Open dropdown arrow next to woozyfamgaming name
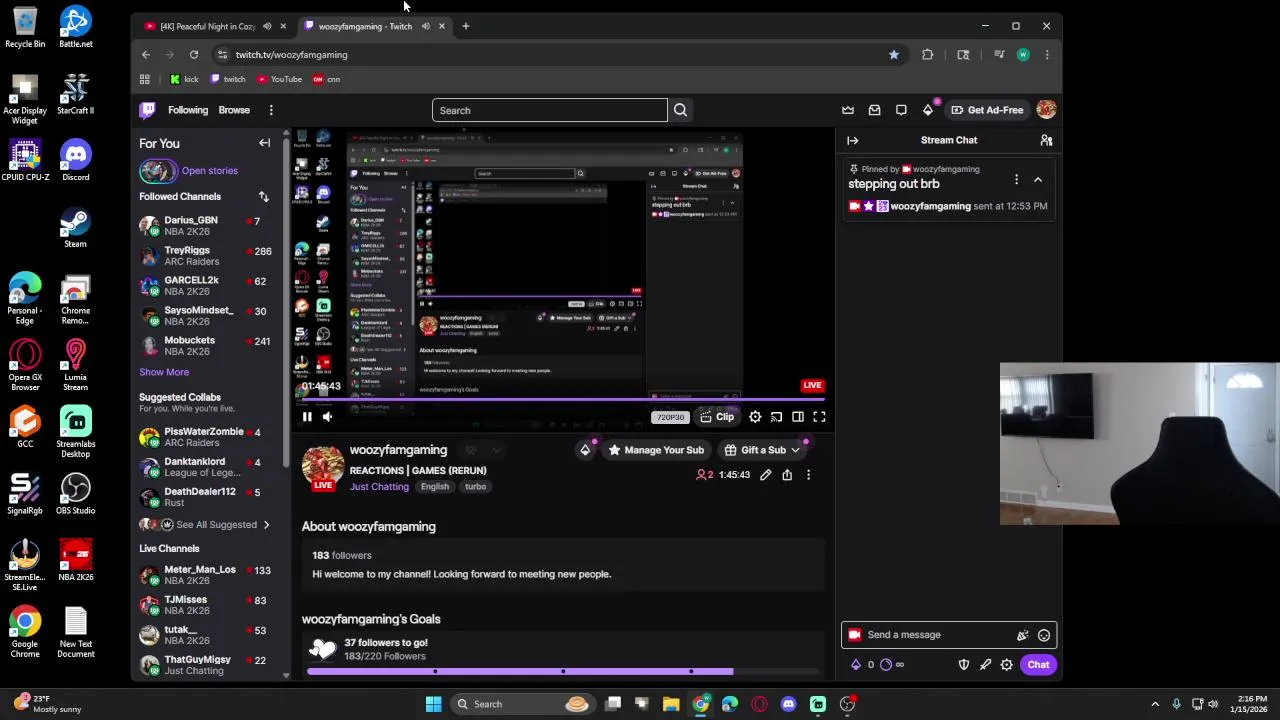 pyautogui.click(x=496, y=450)
